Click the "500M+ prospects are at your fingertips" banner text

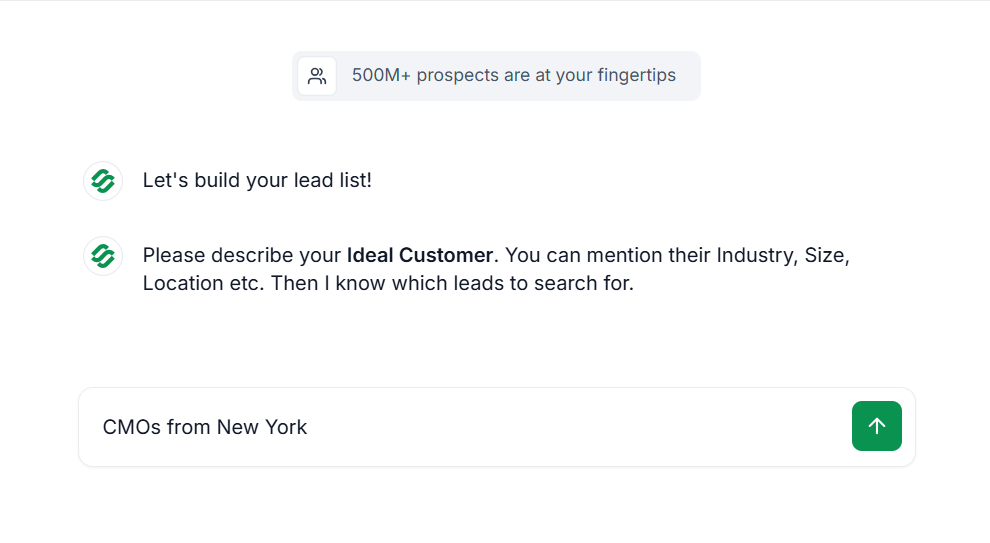(513, 76)
